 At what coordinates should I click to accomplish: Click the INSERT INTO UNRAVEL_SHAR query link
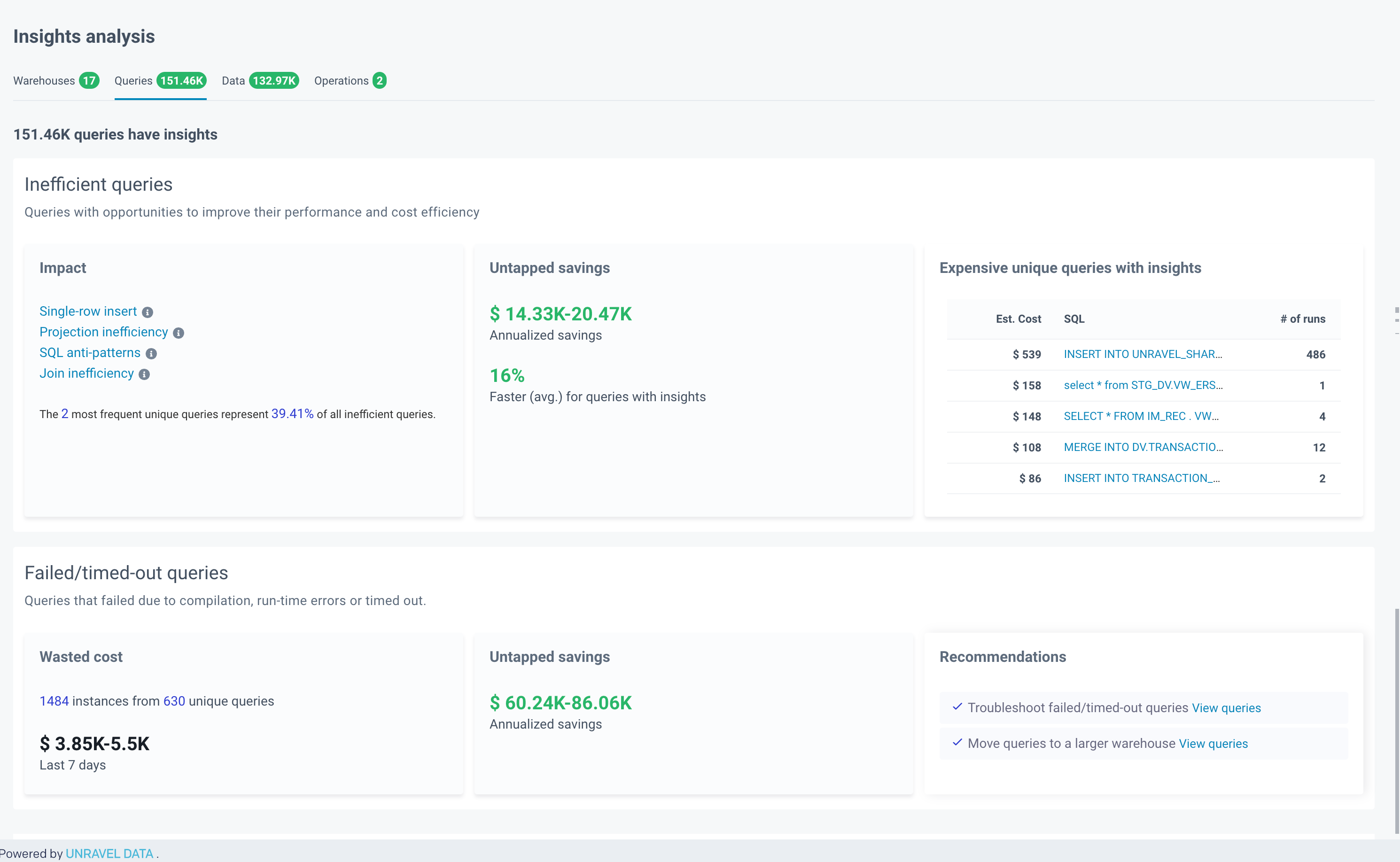(1143, 354)
